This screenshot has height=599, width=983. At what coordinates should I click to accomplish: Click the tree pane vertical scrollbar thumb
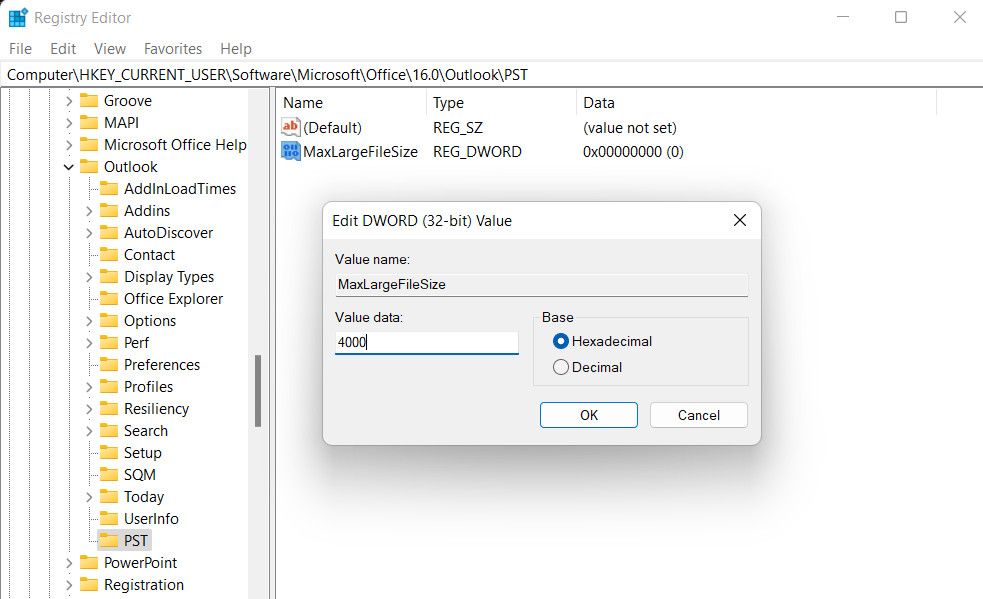pyautogui.click(x=258, y=391)
